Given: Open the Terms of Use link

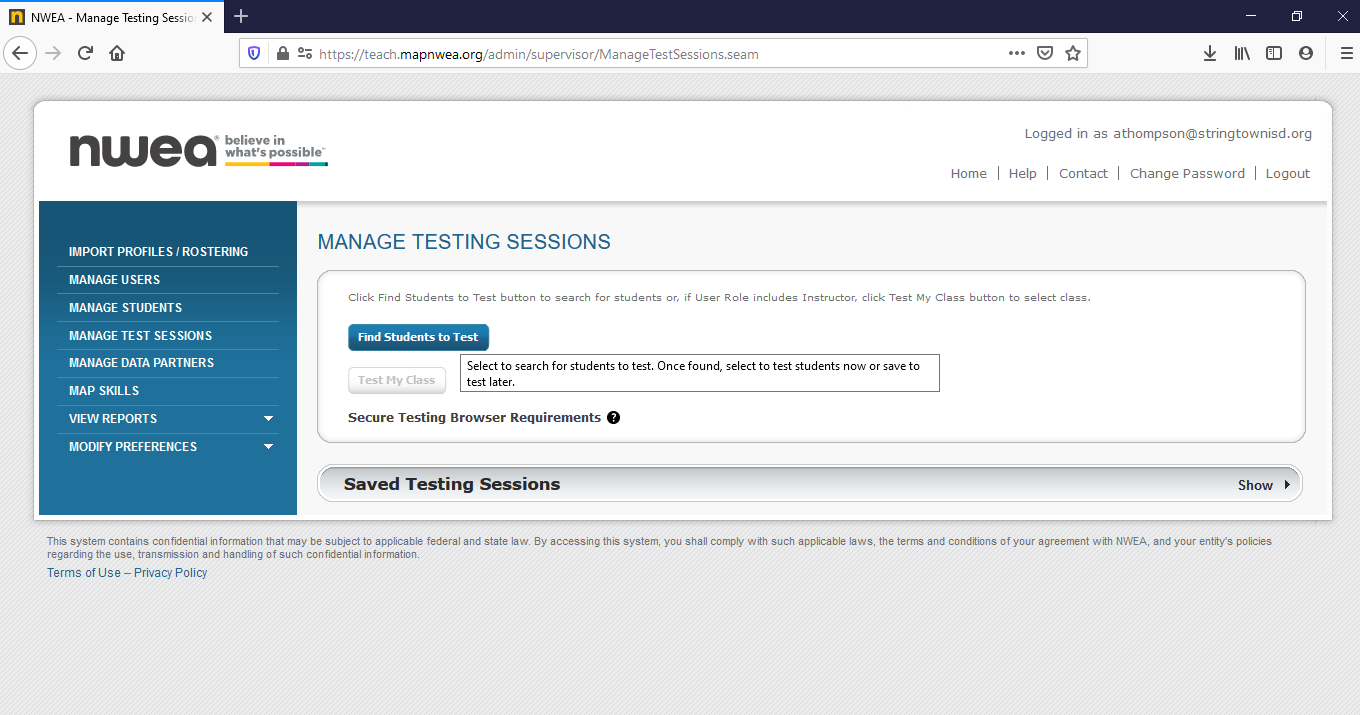Looking at the screenshot, I should pos(83,572).
